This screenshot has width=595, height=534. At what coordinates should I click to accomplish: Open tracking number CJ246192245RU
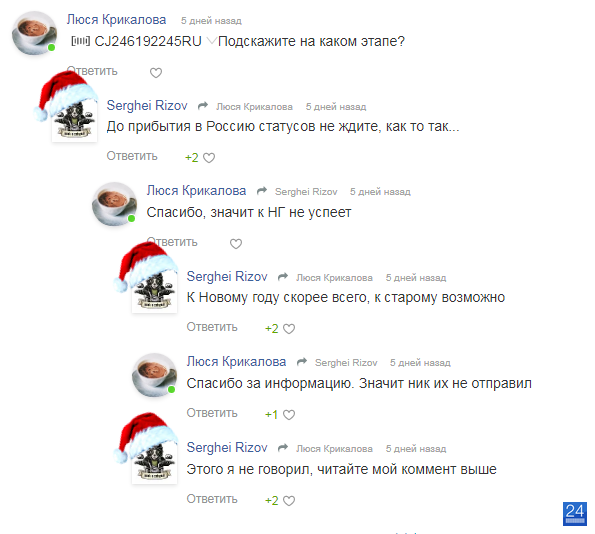(x=148, y=41)
